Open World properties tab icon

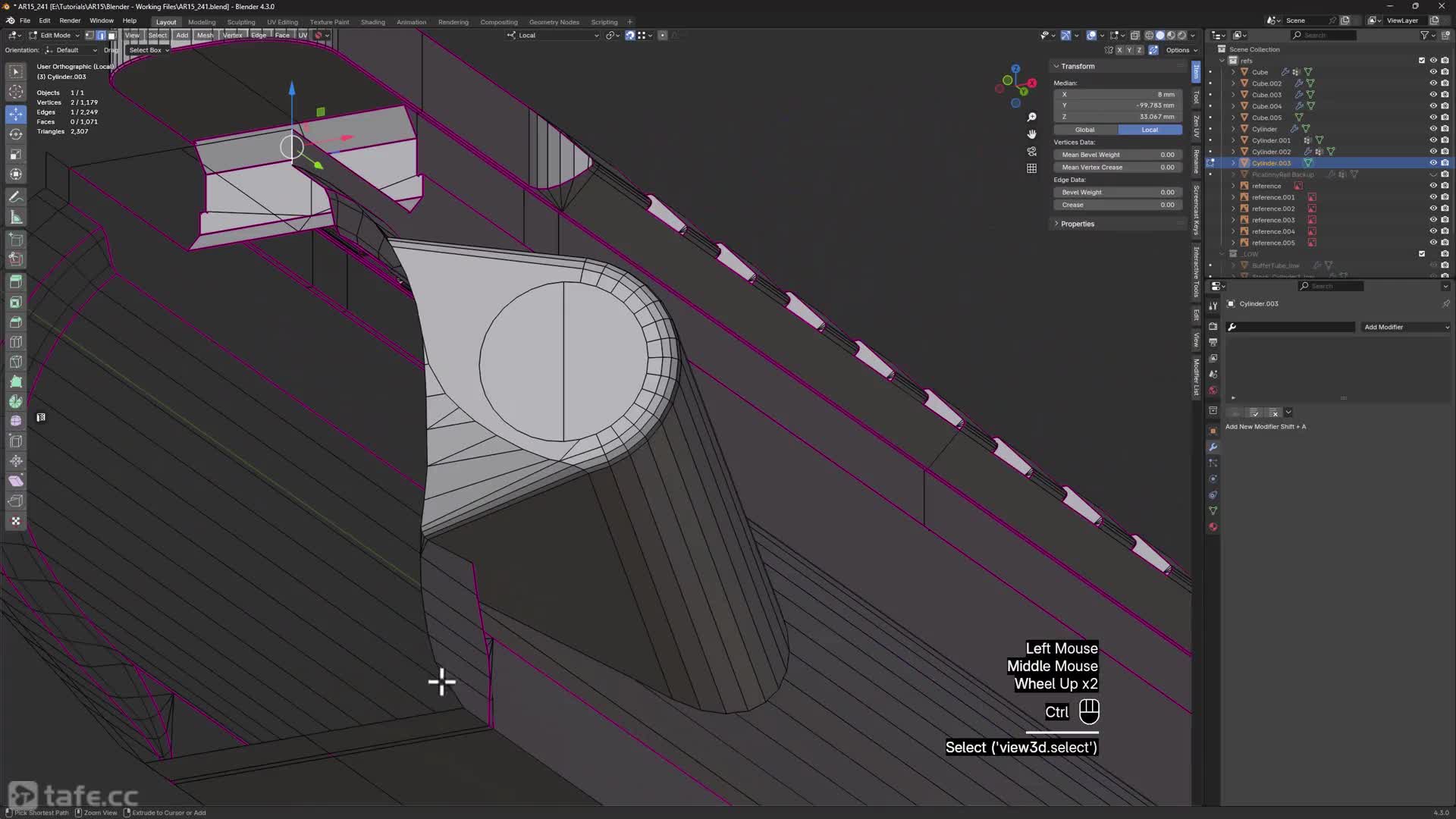click(1213, 391)
